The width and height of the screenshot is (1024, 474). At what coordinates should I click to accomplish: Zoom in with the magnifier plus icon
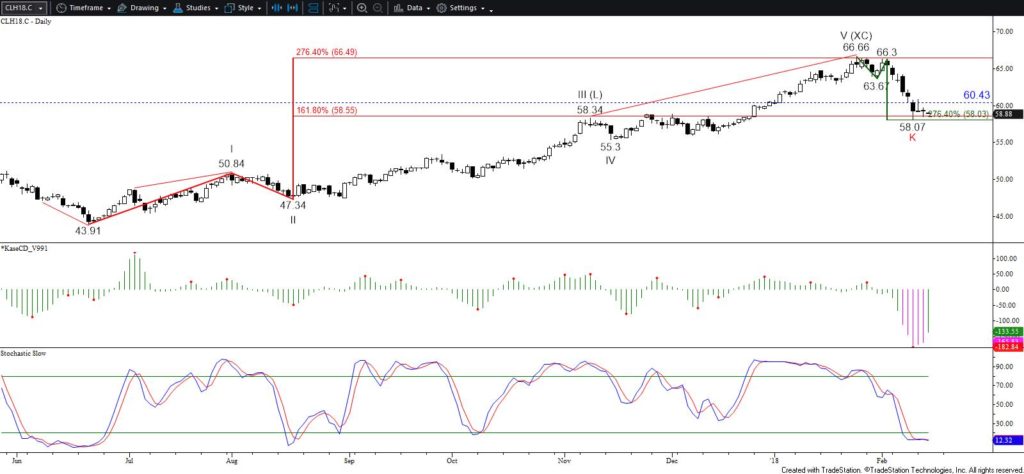(x=362, y=8)
